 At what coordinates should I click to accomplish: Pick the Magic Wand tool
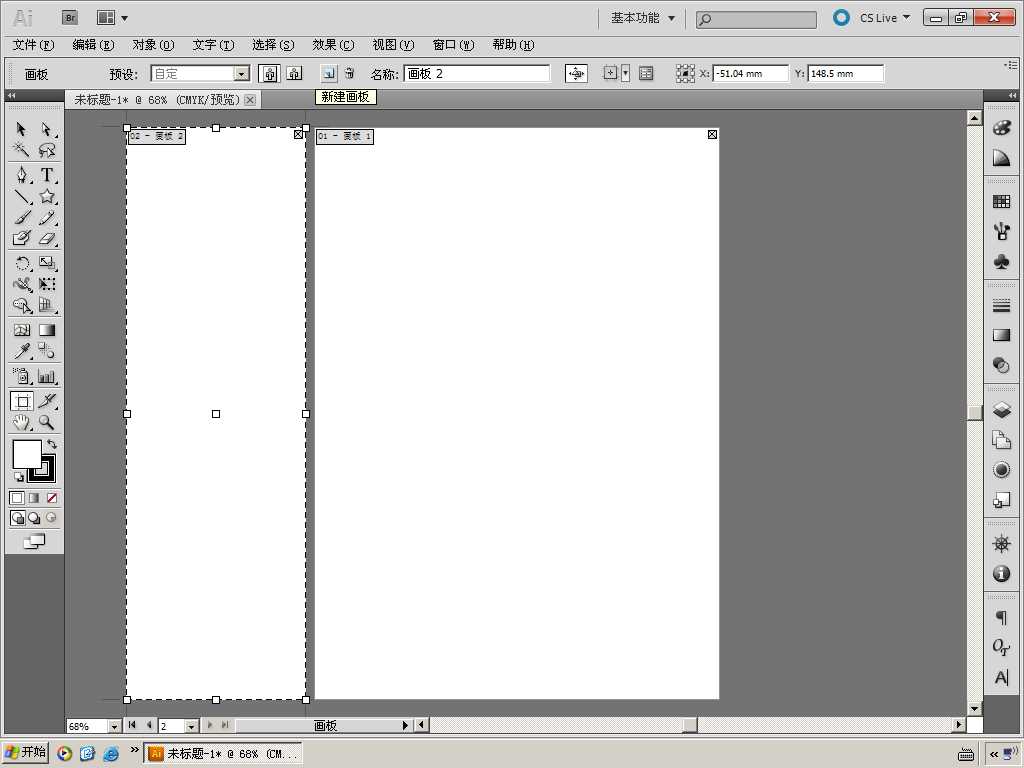(21, 150)
